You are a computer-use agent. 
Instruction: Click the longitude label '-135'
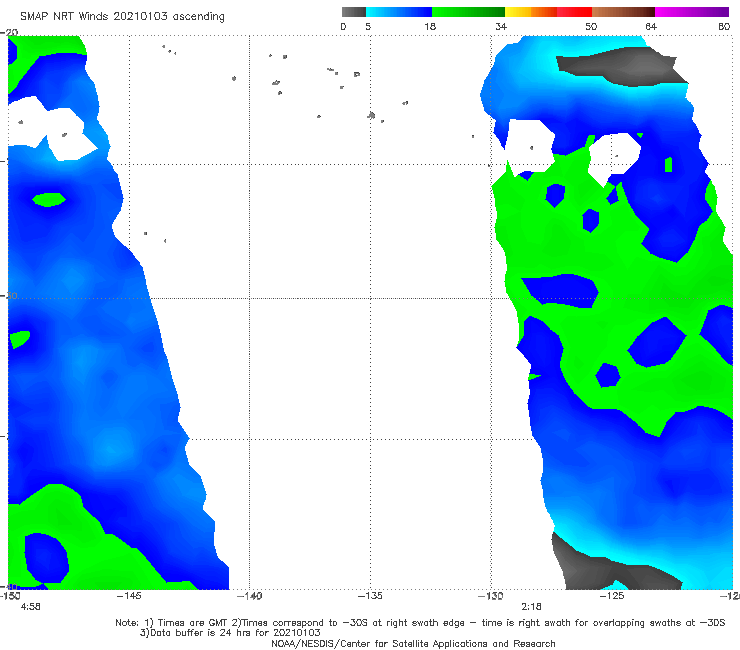tap(370, 596)
